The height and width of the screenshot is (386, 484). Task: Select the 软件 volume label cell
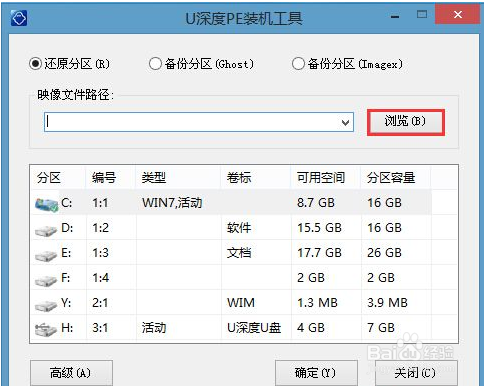click(239, 228)
